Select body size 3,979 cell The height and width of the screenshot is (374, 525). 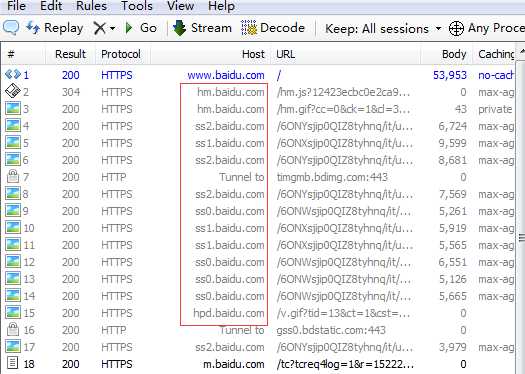(x=453, y=348)
